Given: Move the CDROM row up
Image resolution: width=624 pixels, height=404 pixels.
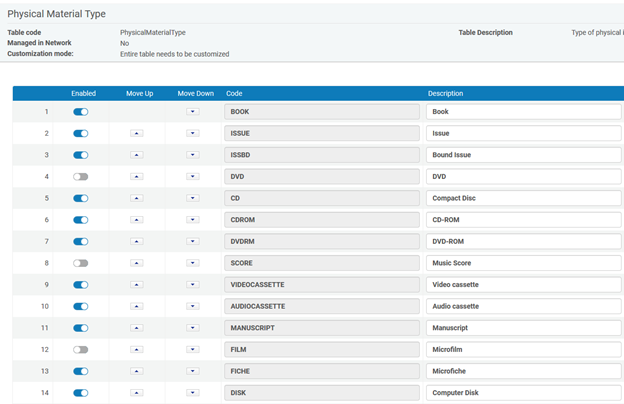Looking at the screenshot, I should [136, 220].
